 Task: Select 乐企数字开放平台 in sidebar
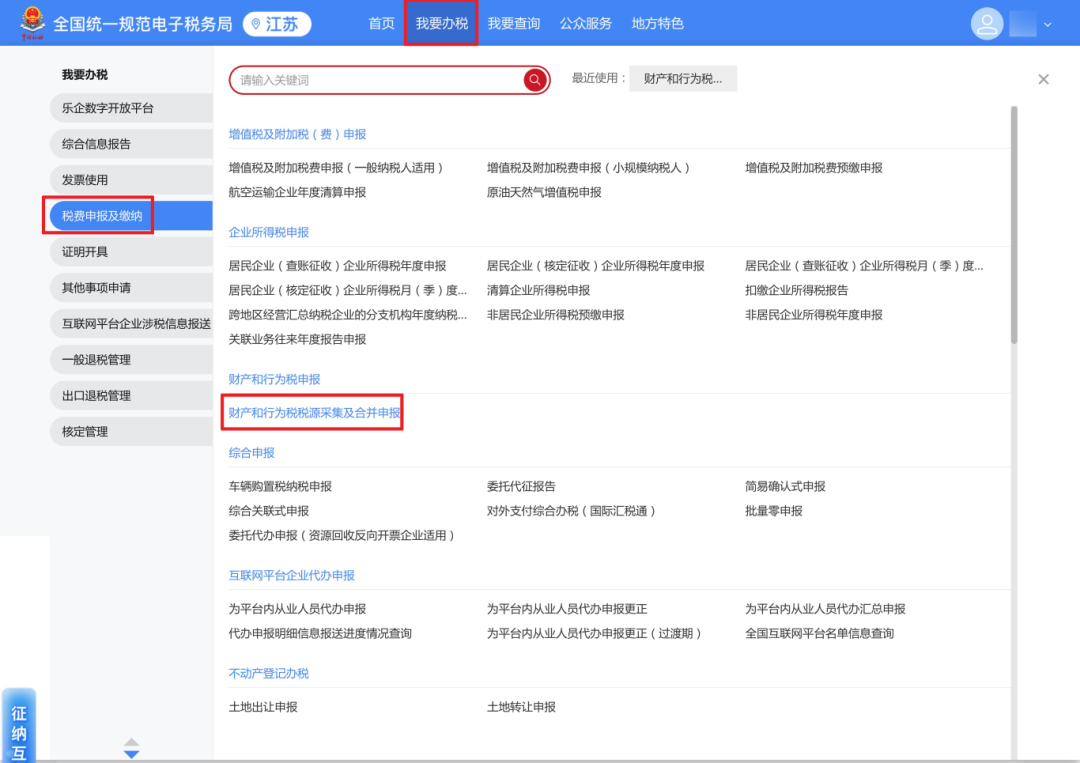pyautogui.click(x=132, y=108)
